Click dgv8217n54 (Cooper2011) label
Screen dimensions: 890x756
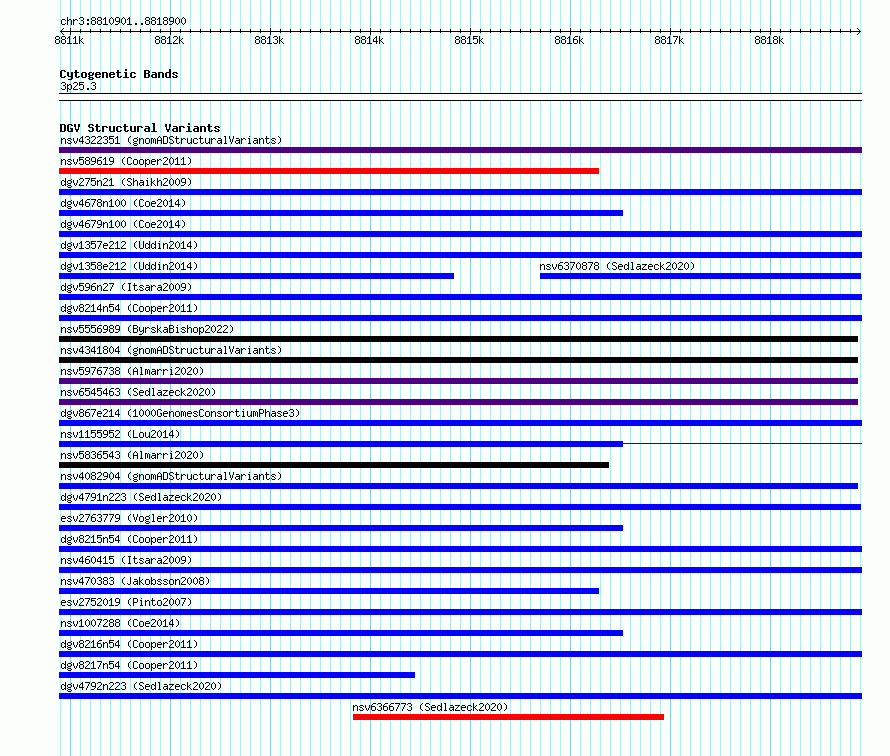[129, 665]
